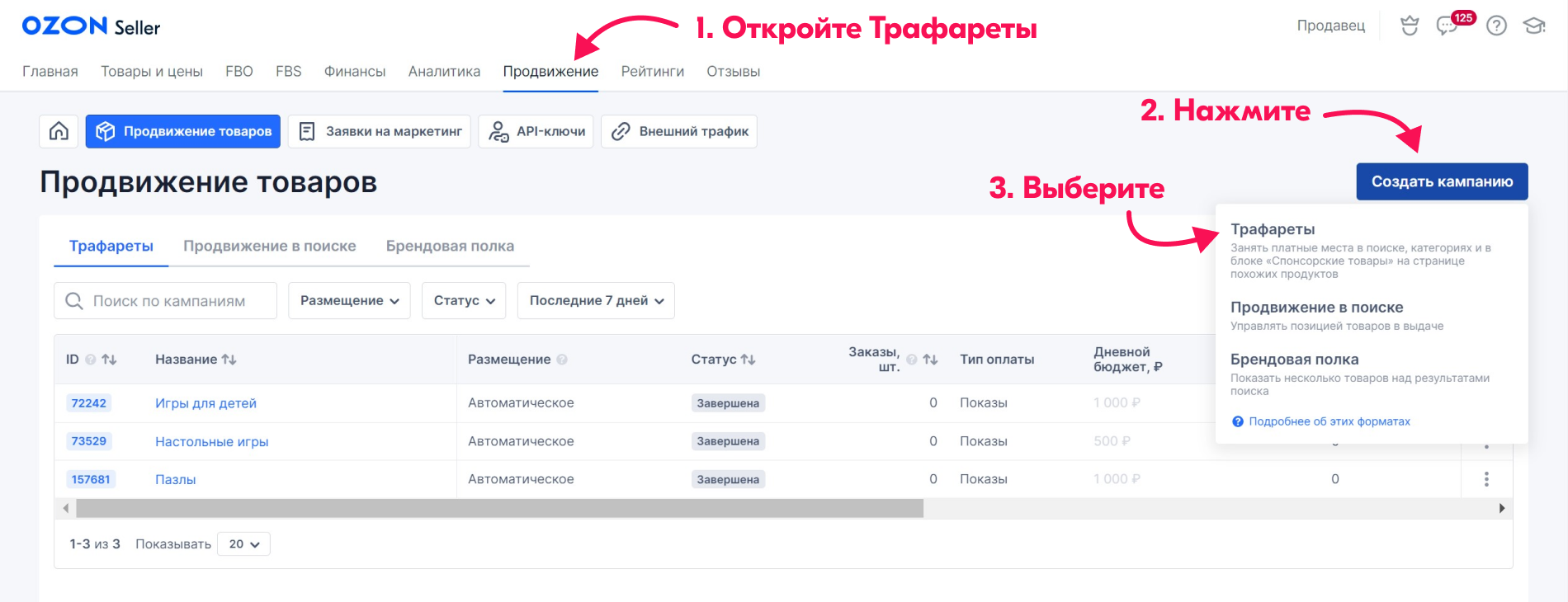Screen dimensions: 1568x602
Task: Open Отзывы menu item
Action: click(733, 72)
